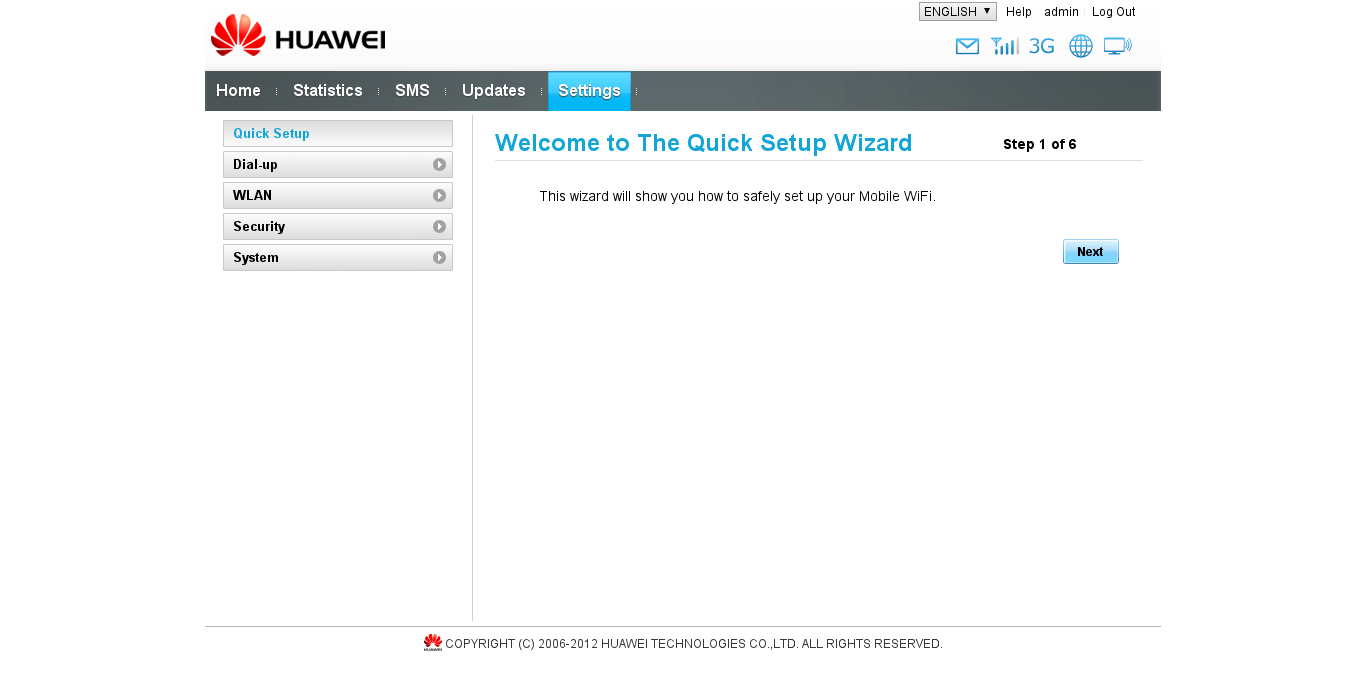Open the Dial-up menu label

point(255,164)
